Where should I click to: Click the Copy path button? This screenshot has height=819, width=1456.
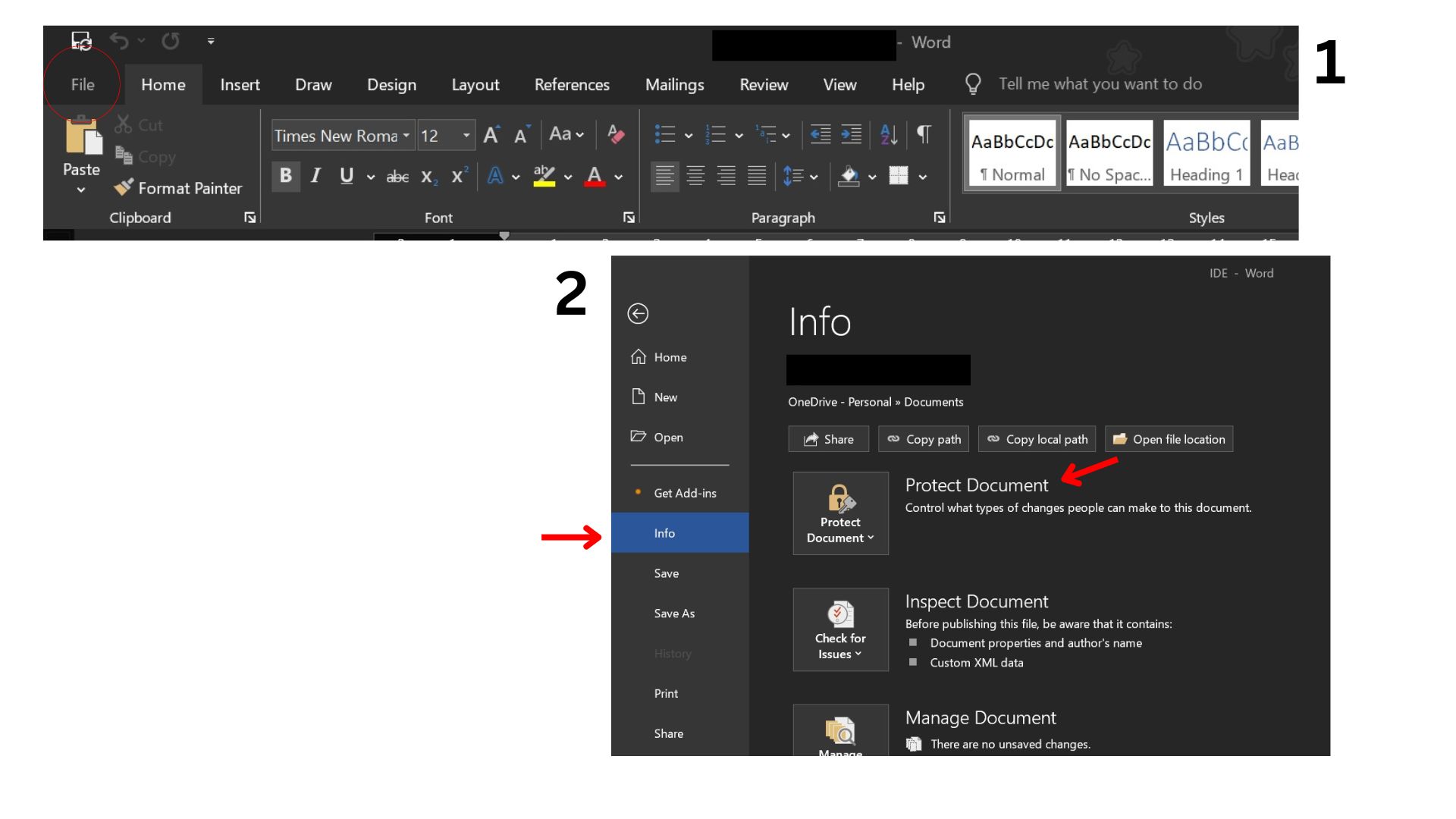pyautogui.click(x=924, y=439)
